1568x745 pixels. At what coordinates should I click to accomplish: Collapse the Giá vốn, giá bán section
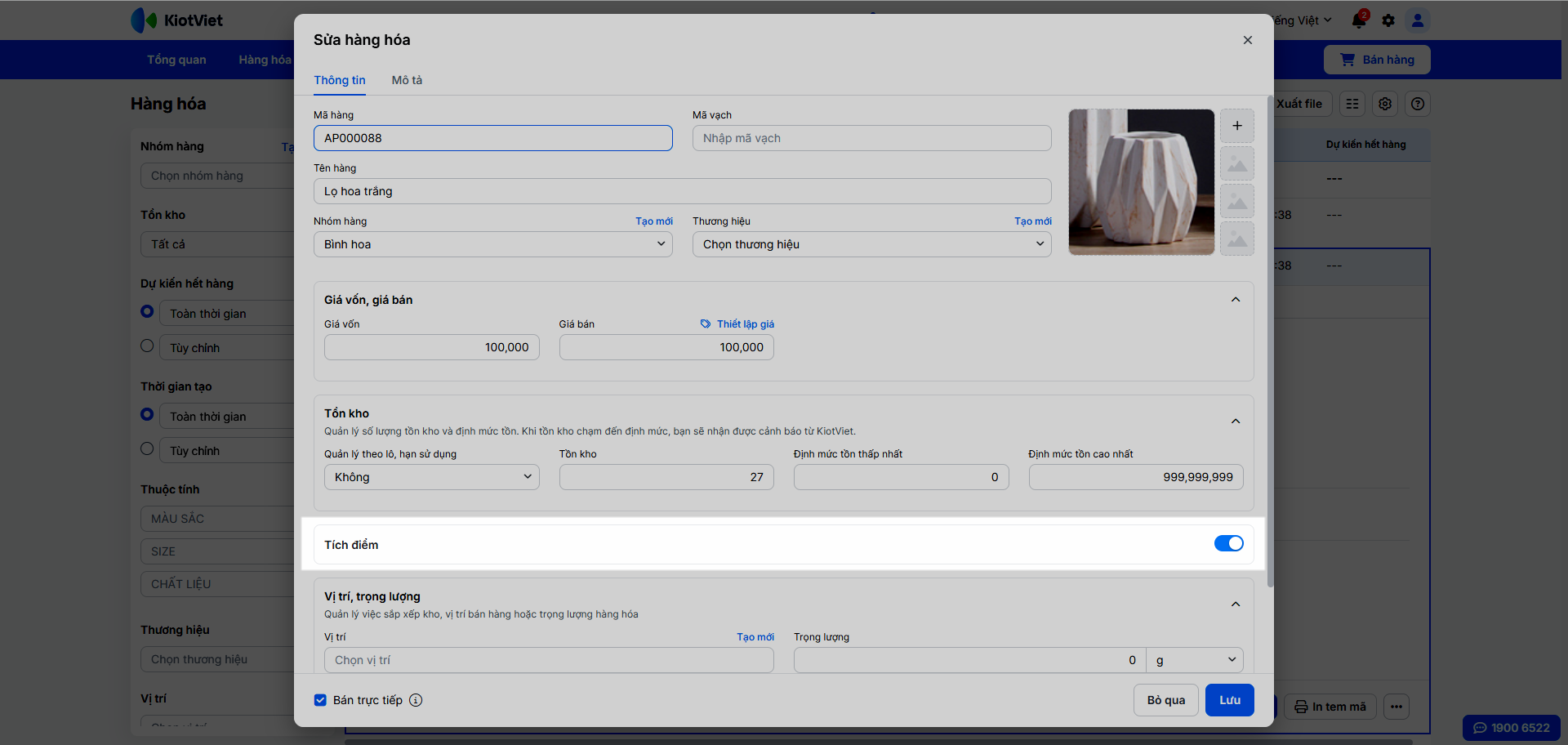click(1236, 300)
